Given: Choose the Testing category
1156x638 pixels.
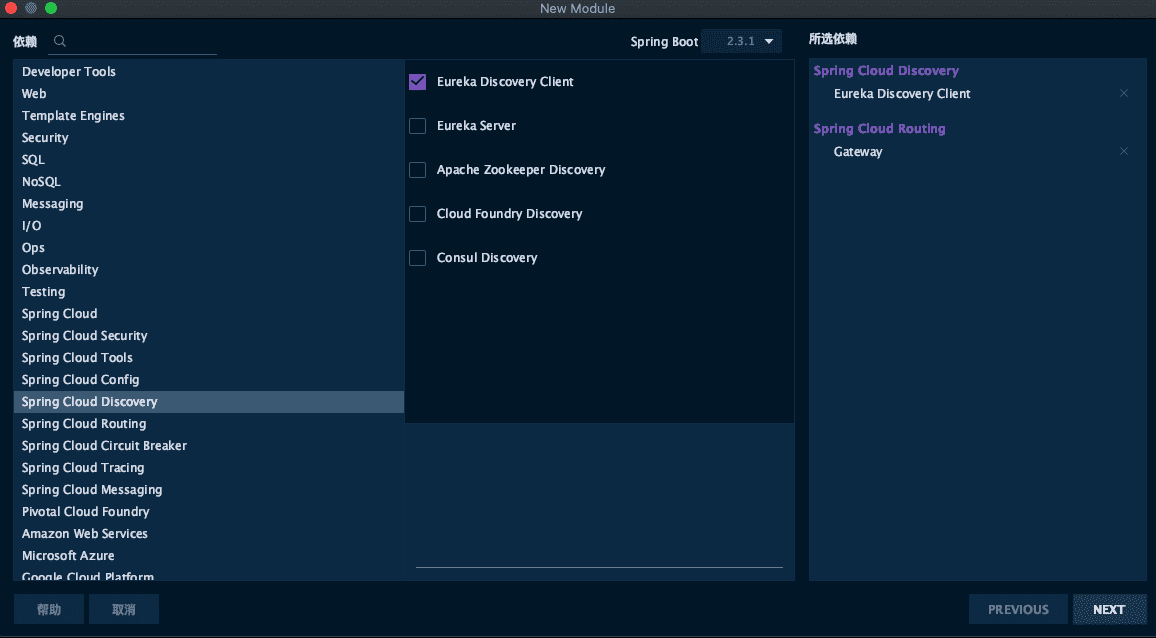Looking at the screenshot, I should [x=209, y=292].
